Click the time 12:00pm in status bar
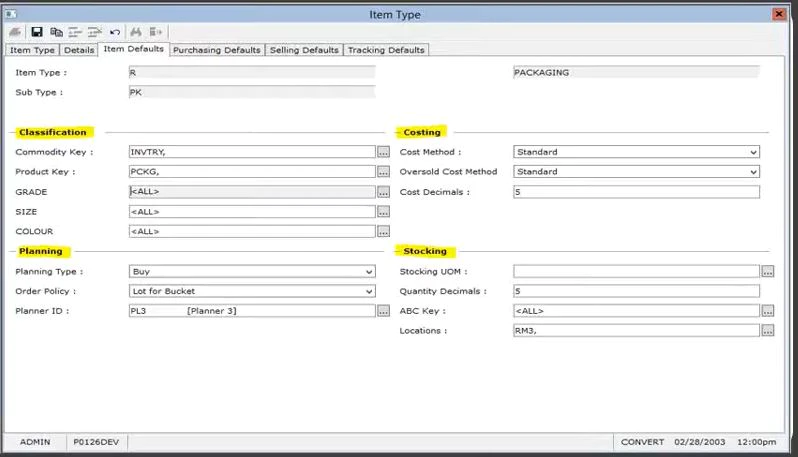The width and height of the screenshot is (798, 457). (757, 442)
